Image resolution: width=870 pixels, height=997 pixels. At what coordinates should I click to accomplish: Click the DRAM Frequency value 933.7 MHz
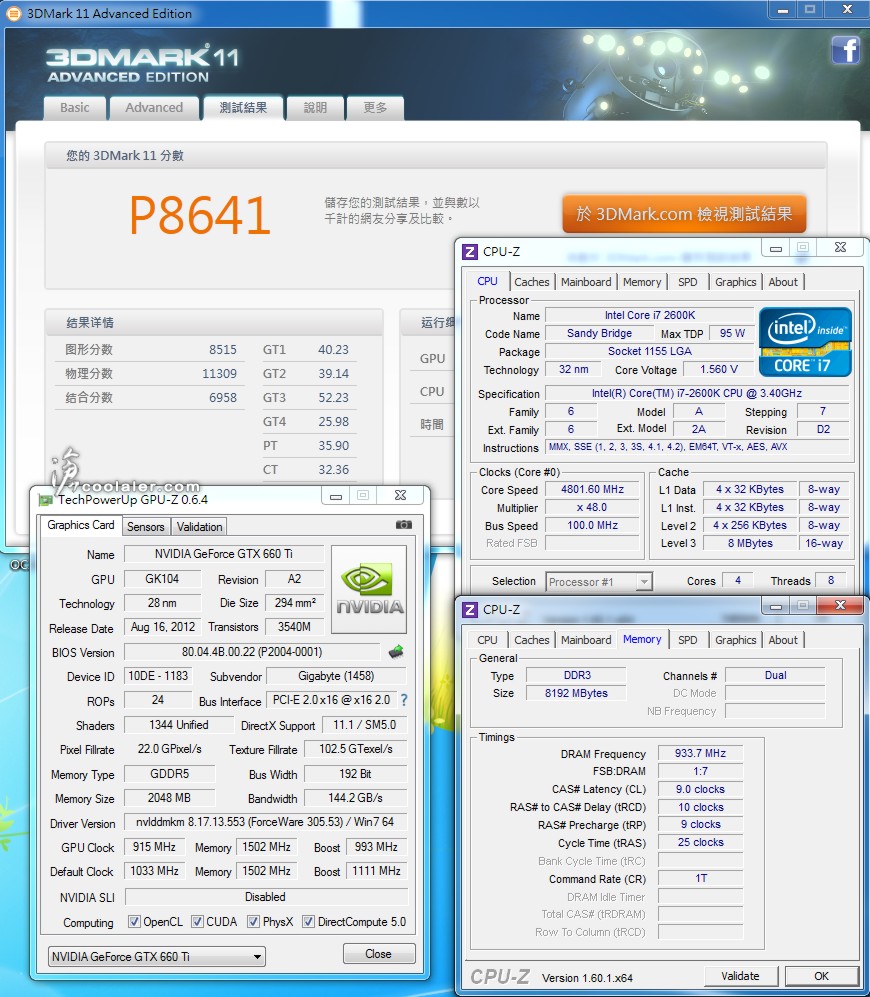click(x=700, y=753)
